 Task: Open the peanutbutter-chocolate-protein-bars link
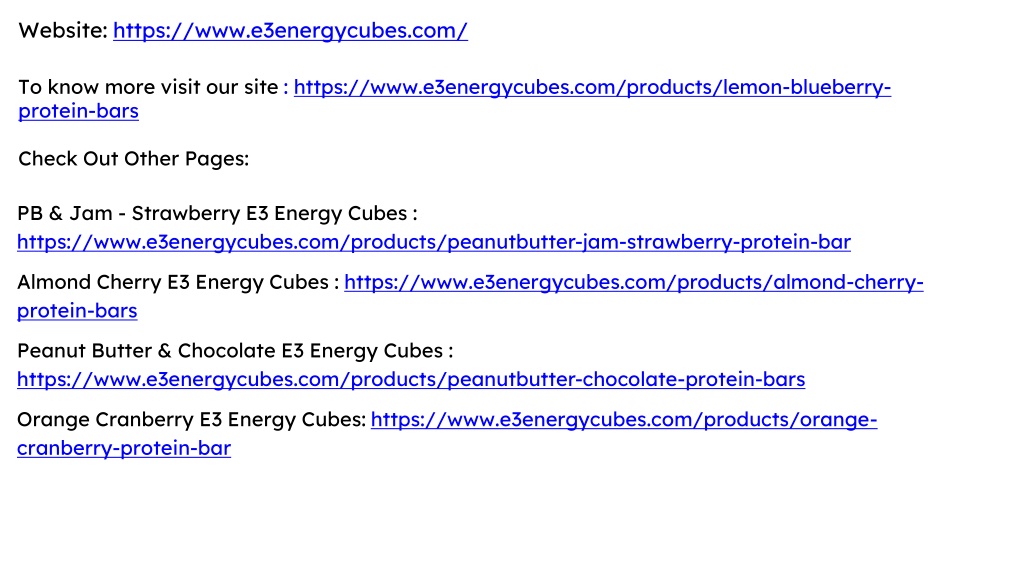[x=411, y=379]
